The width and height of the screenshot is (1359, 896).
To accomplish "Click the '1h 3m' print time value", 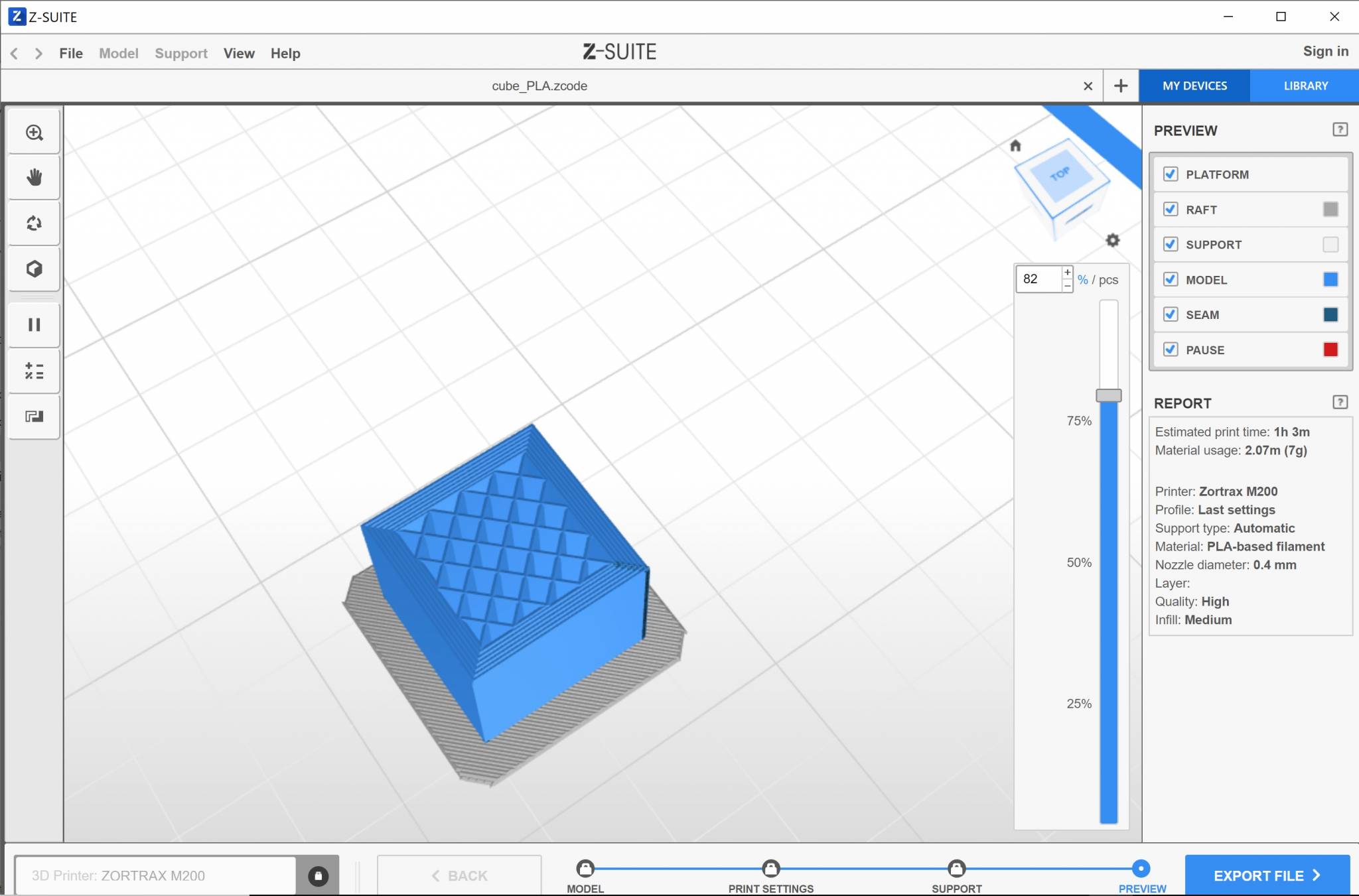I will 1291,432.
